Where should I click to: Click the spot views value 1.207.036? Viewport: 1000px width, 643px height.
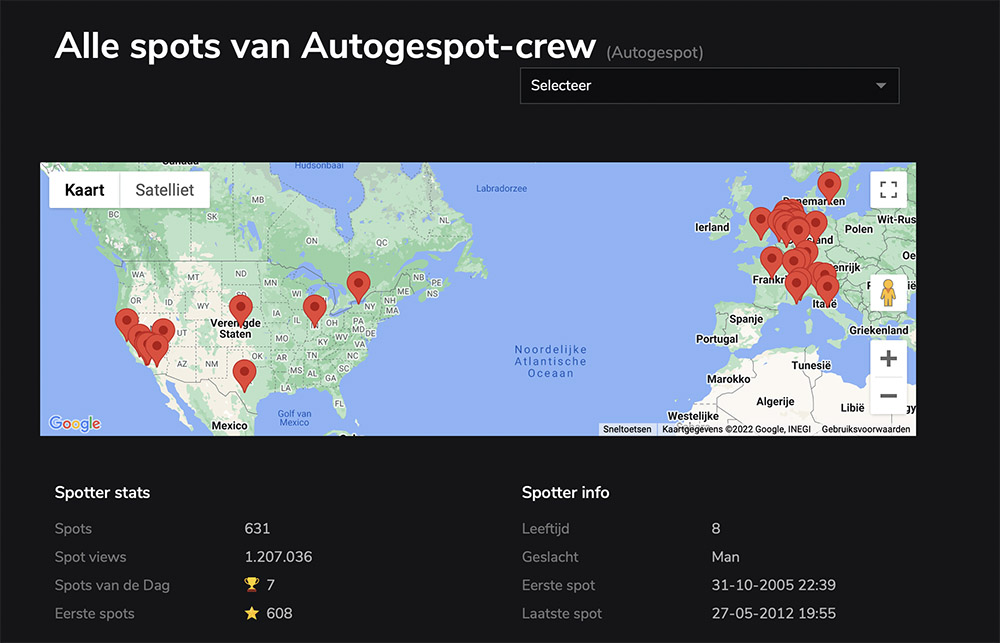(x=279, y=557)
